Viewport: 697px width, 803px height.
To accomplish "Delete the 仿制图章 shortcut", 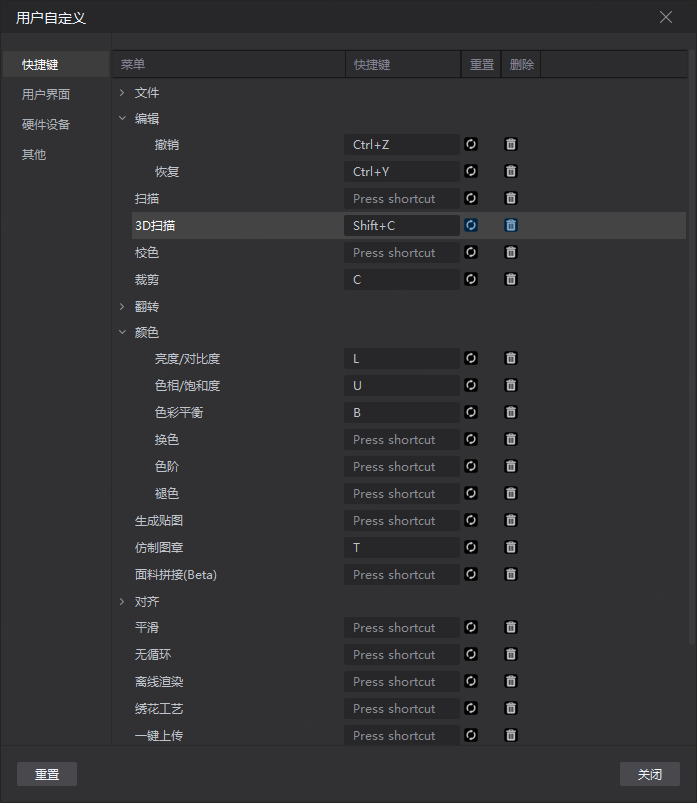I will coord(511,548).
